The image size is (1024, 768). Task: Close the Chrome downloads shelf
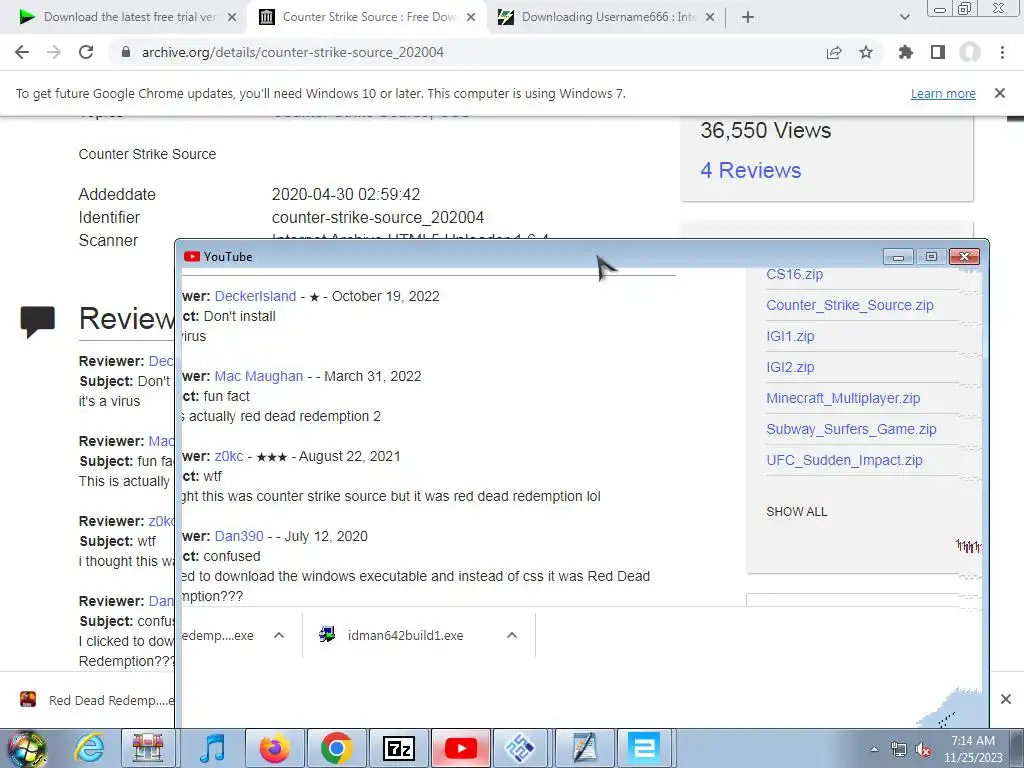pyautogui.click(x=1006, y=699)
